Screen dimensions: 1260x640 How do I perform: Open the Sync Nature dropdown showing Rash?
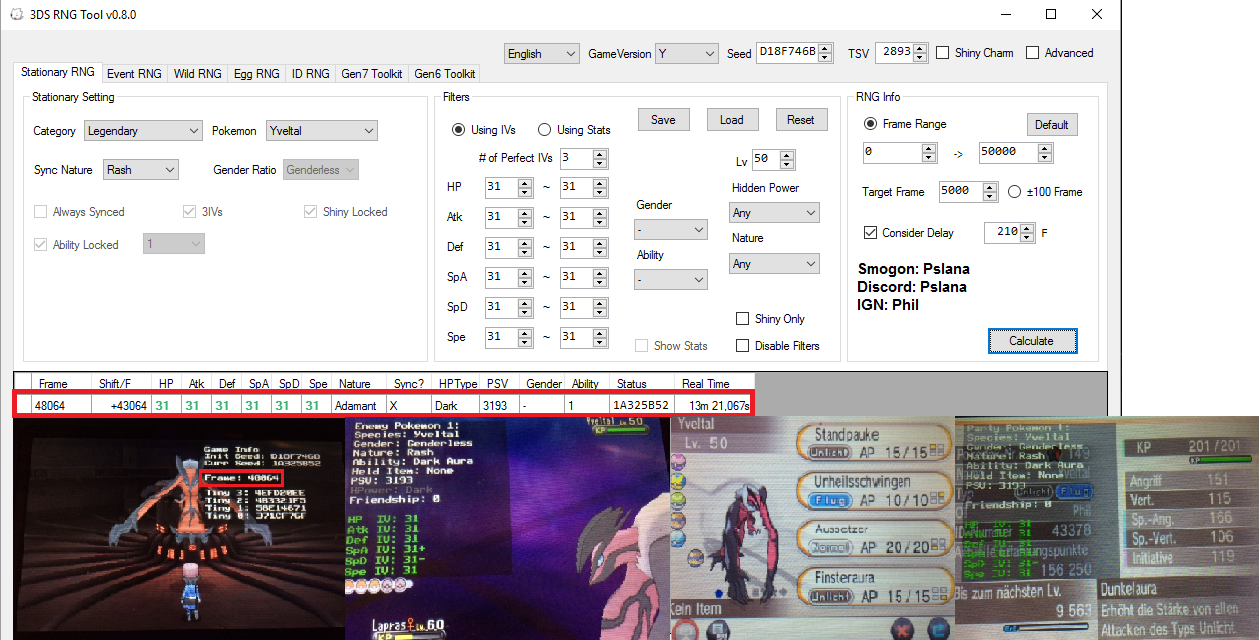pos(141,170)
